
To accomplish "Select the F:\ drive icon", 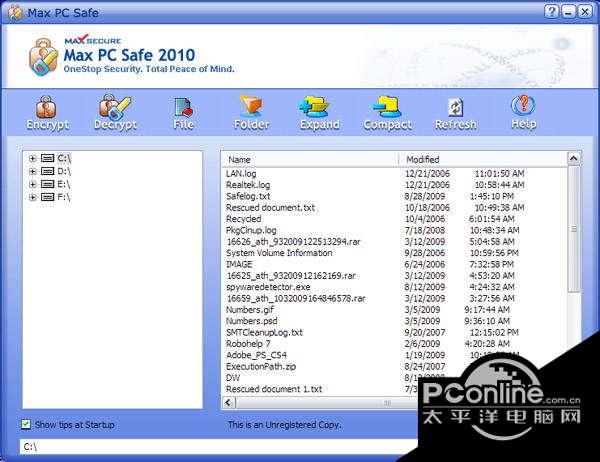I will pos(47,197).
